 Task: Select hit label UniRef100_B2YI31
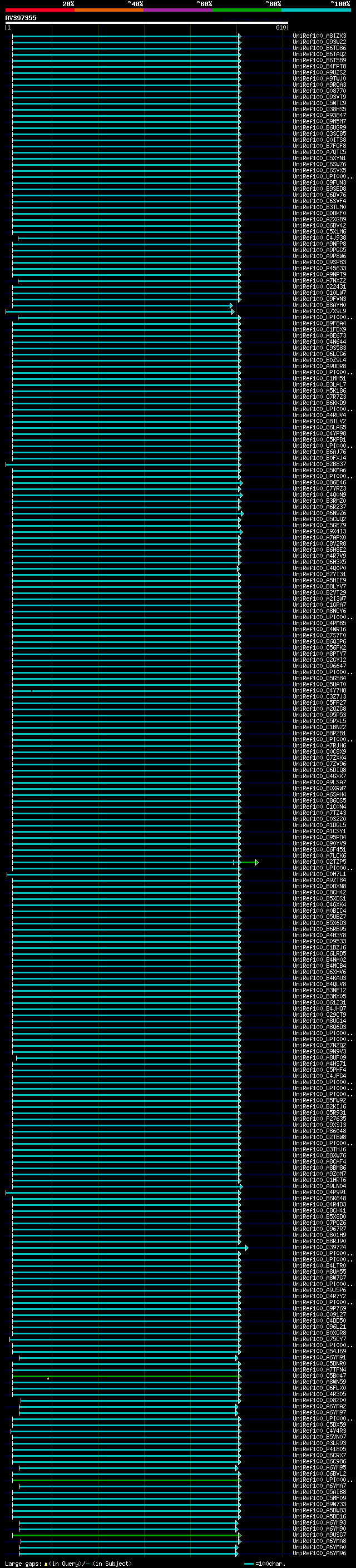point(319,575)
